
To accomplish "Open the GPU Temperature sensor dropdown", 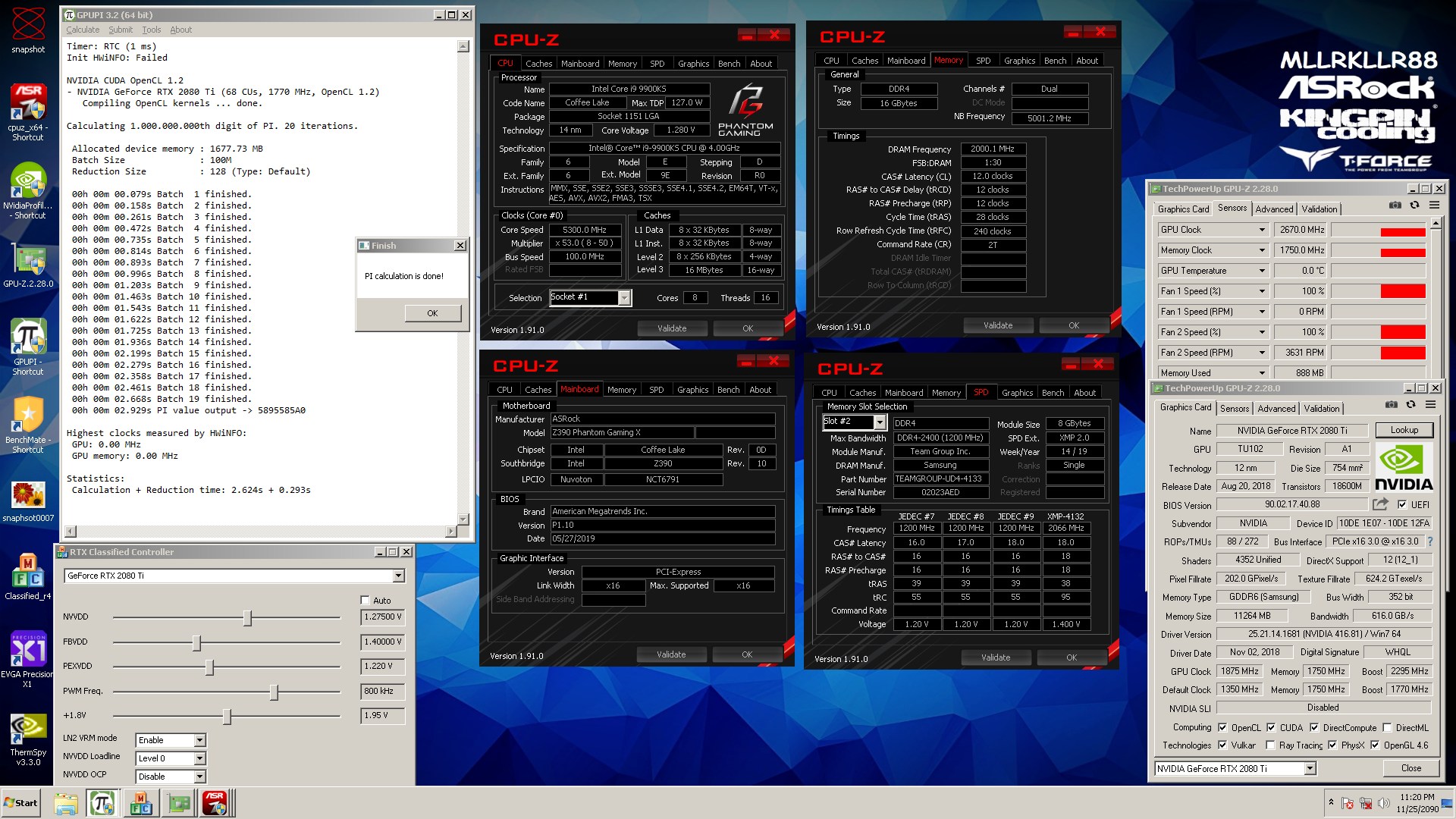I will coord(1262,271).
